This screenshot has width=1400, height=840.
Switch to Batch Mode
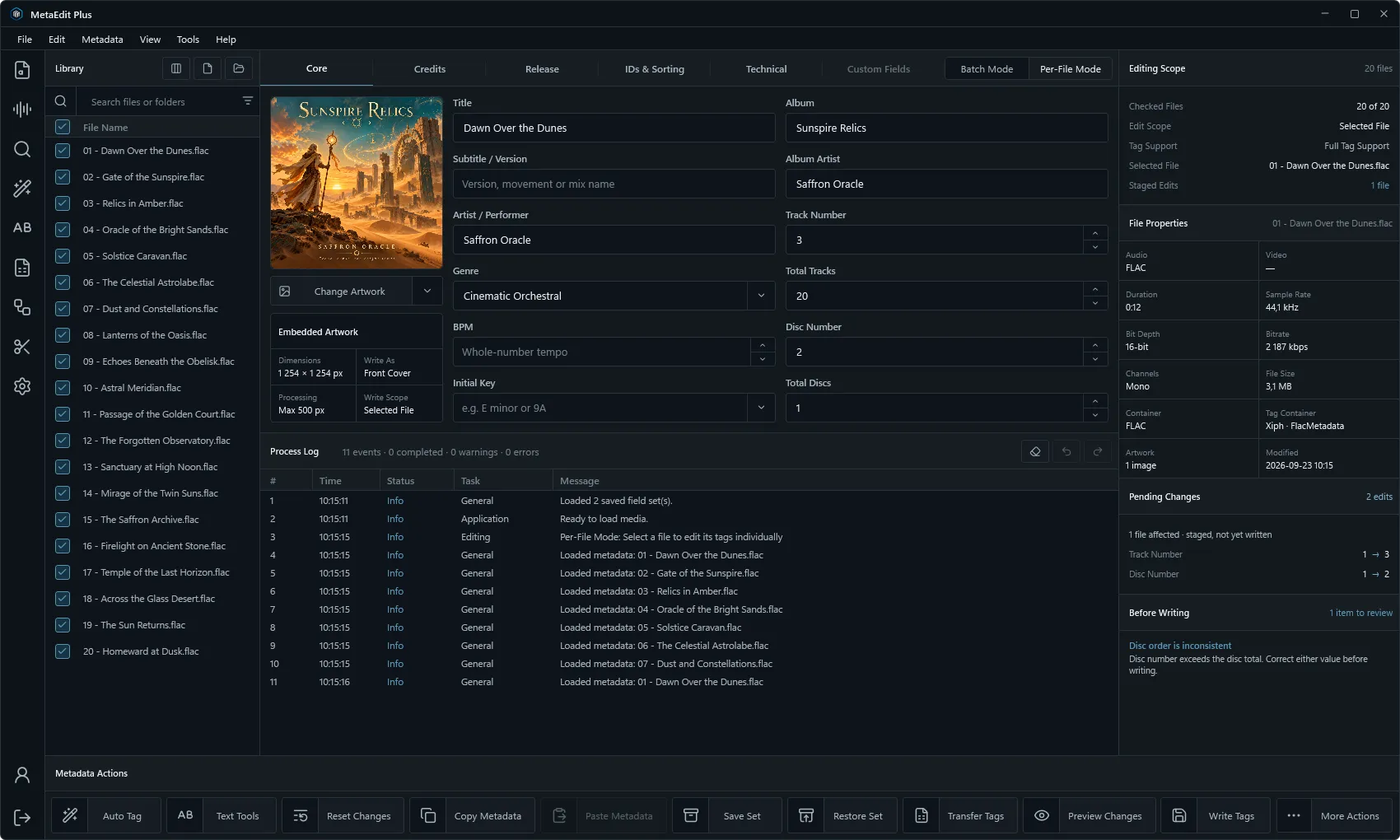coord(987,68)
